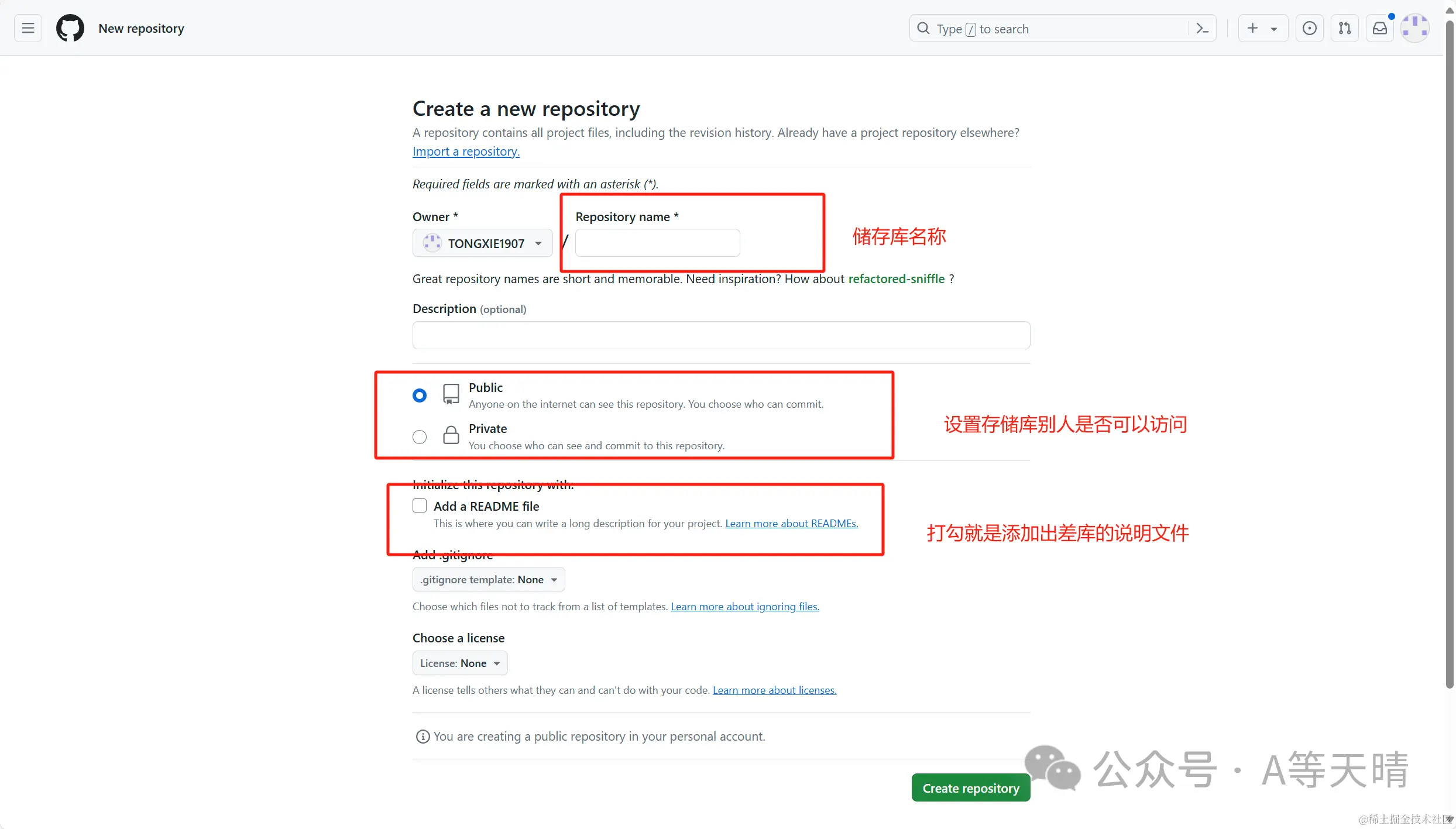Expand the License: None dropdown
This screenshot has height=829, width=1456.
tap(459, 663)
